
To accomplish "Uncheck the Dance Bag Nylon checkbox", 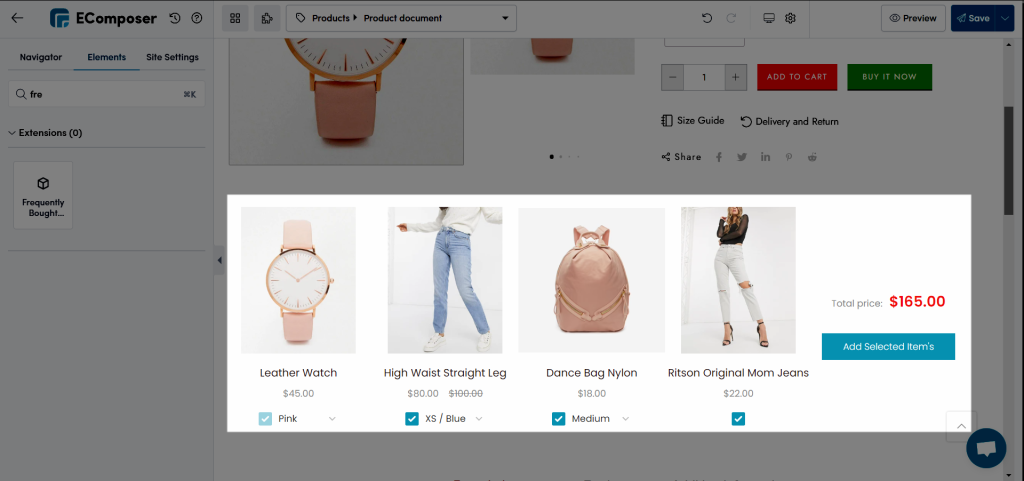I will 558,419.
